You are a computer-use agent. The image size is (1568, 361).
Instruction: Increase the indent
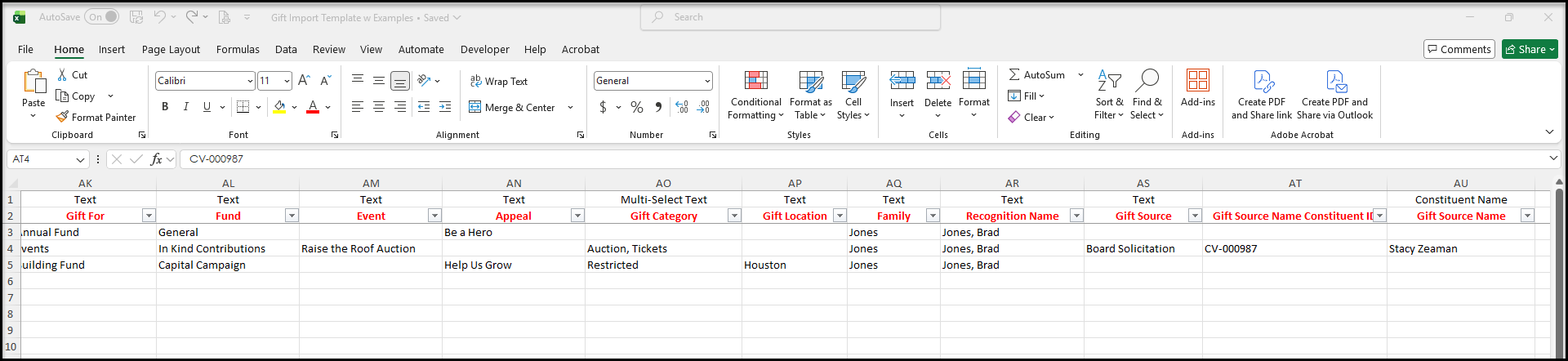tap(445, 107)
